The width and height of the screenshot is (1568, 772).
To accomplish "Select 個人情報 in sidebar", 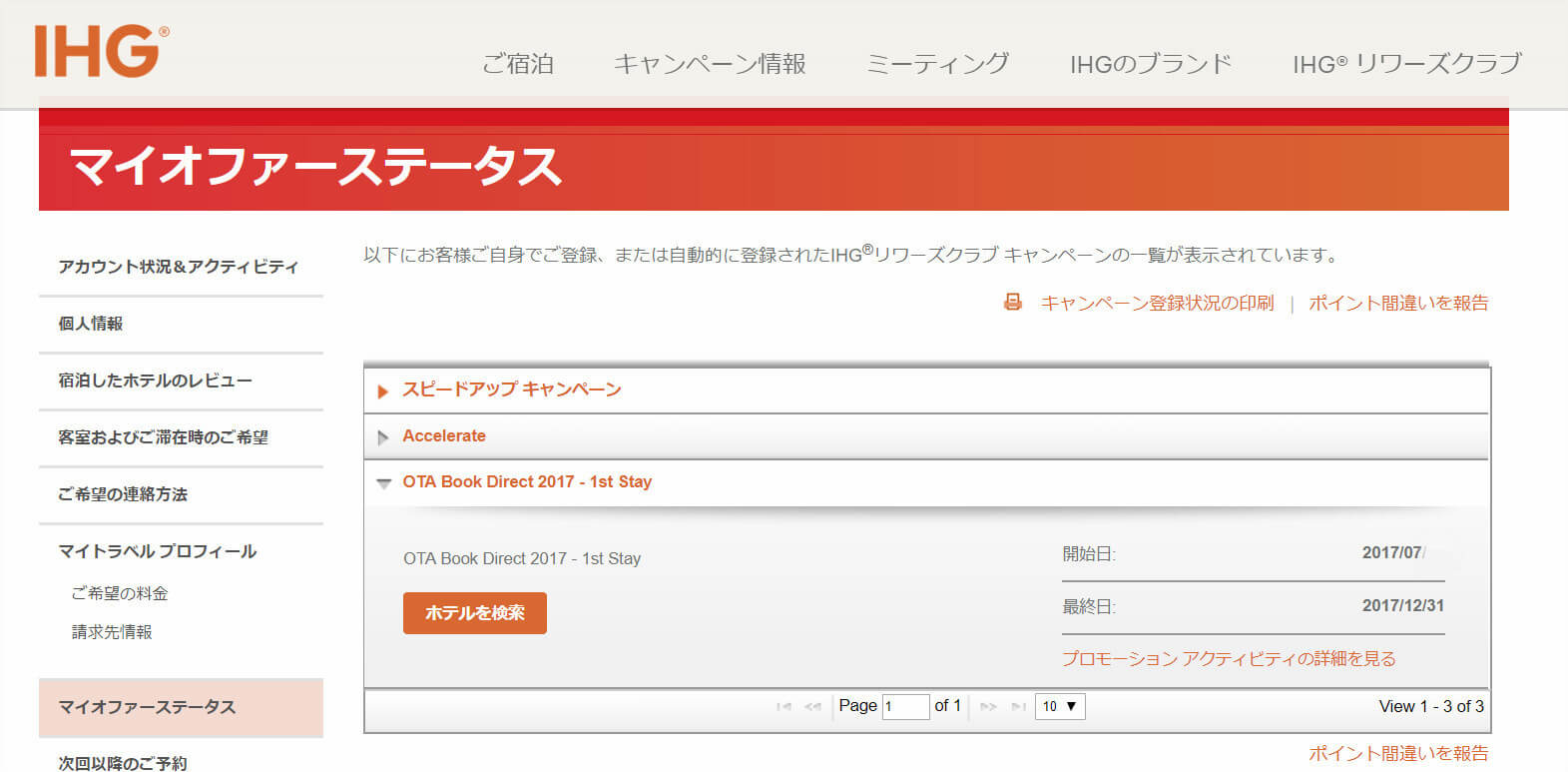I will click(91, 324).
